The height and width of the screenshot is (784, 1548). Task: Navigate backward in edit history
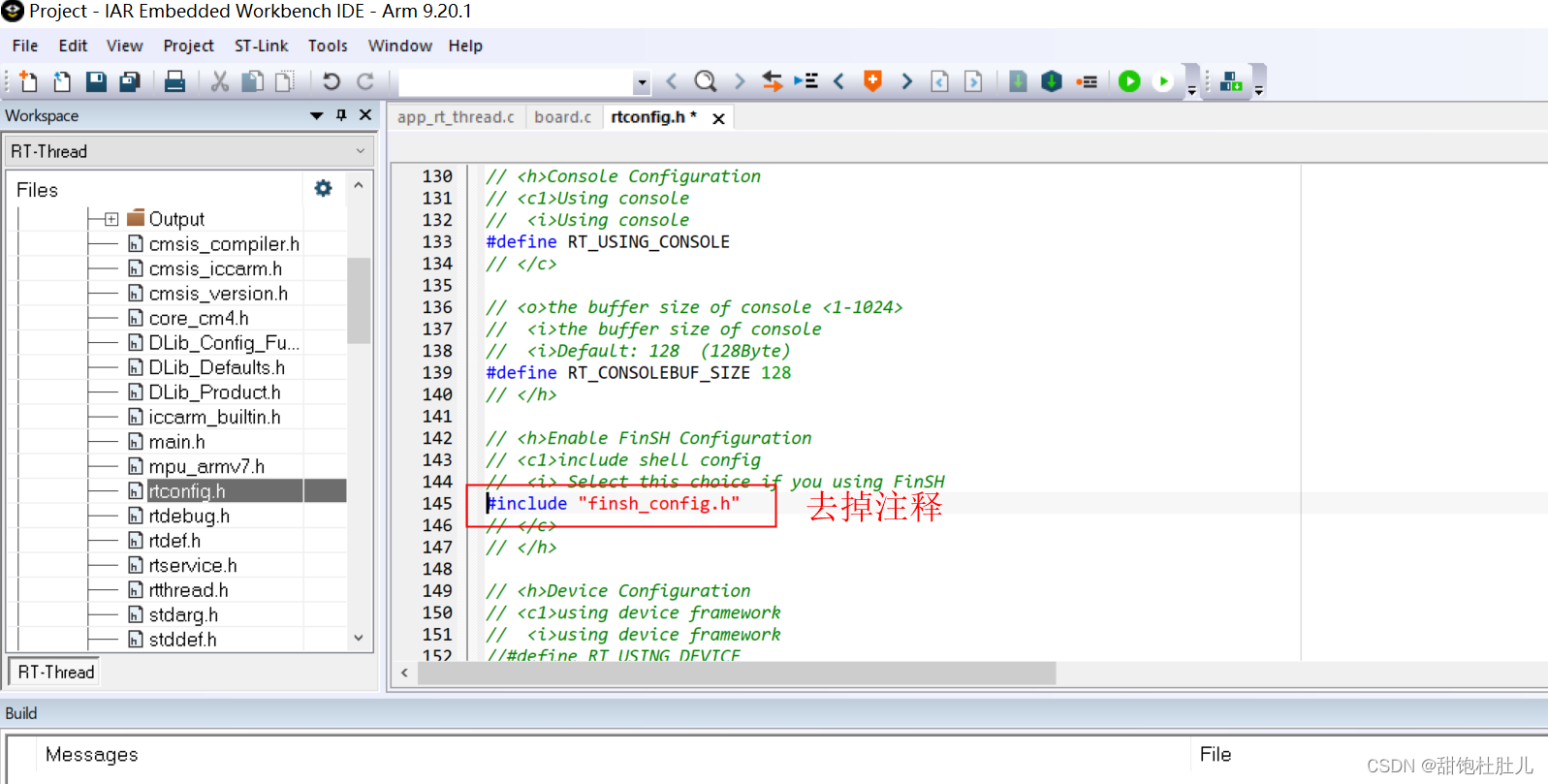tap(939, 81)
